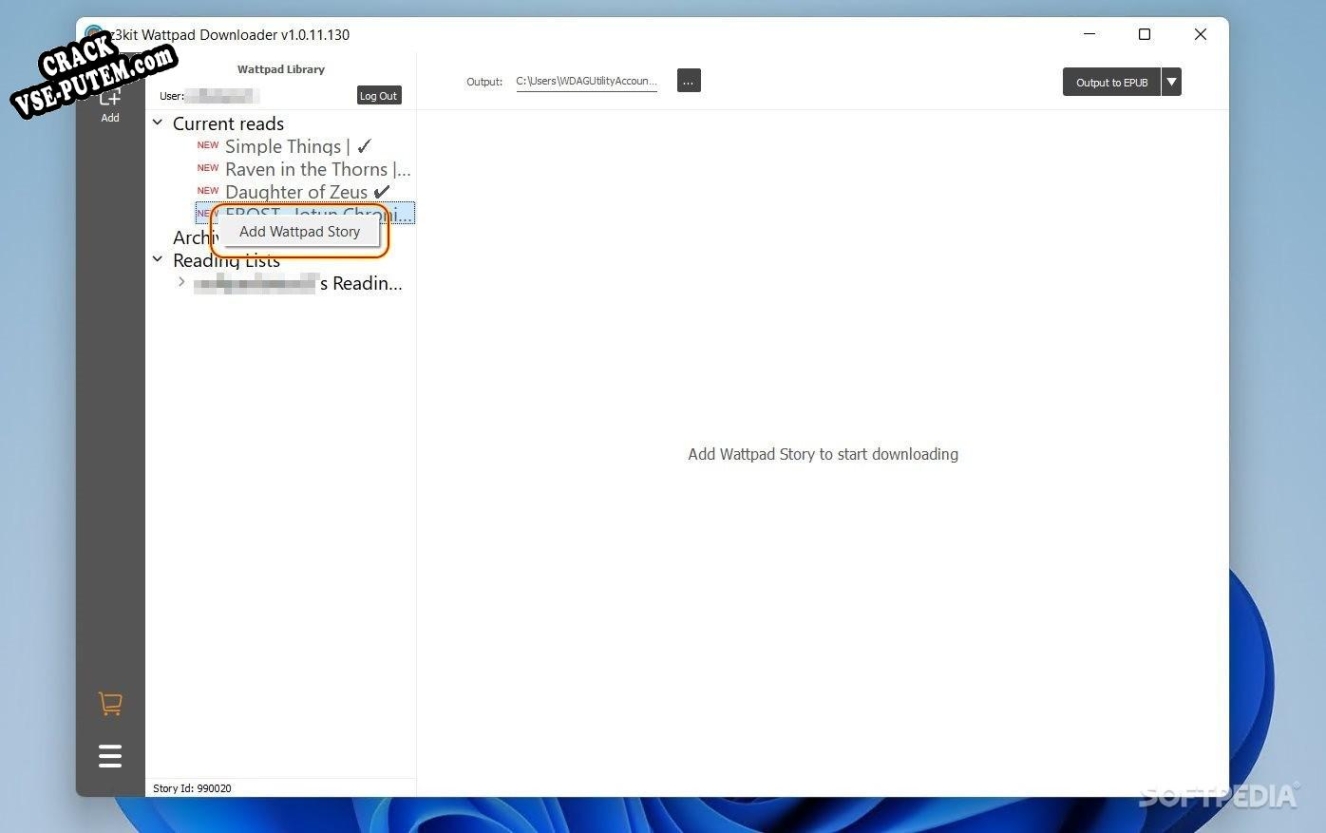
Task: Log out of the Wattpad account
Action: (x=378, y=96)
